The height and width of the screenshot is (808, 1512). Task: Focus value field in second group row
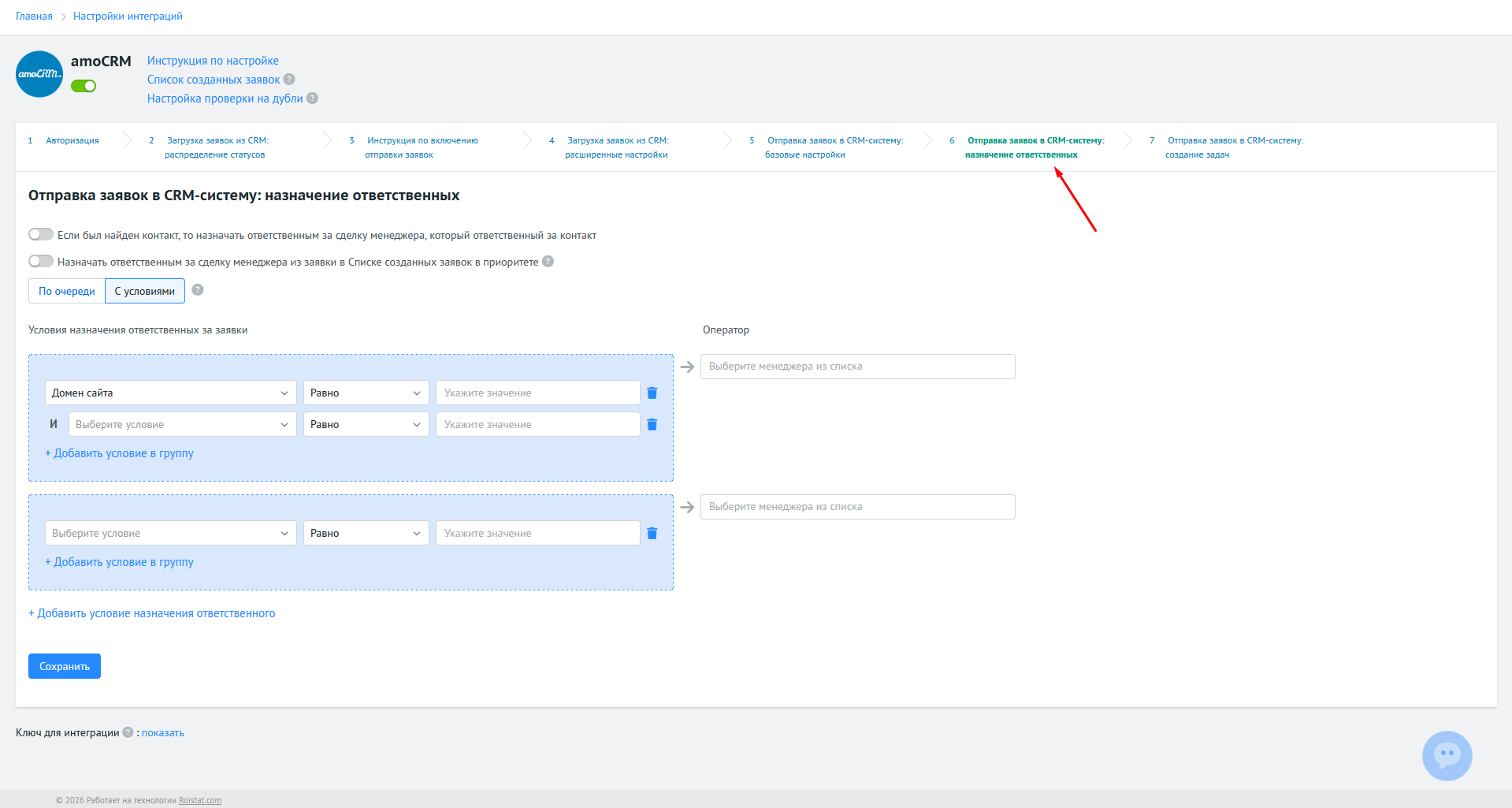pos(538,533)
